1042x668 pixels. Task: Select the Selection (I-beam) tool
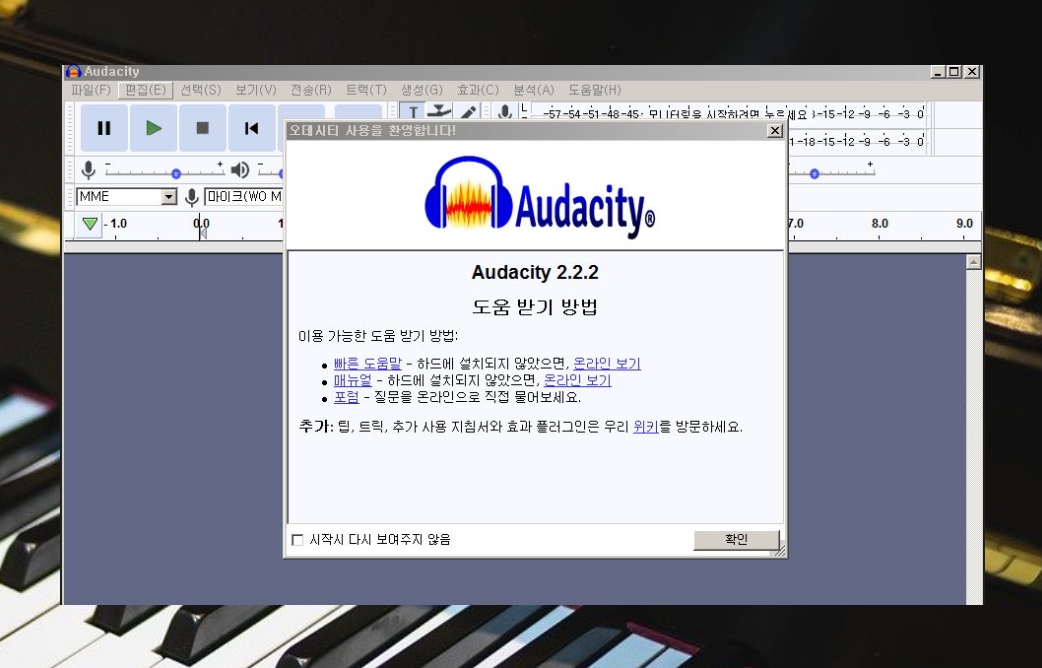click(413, 111)
